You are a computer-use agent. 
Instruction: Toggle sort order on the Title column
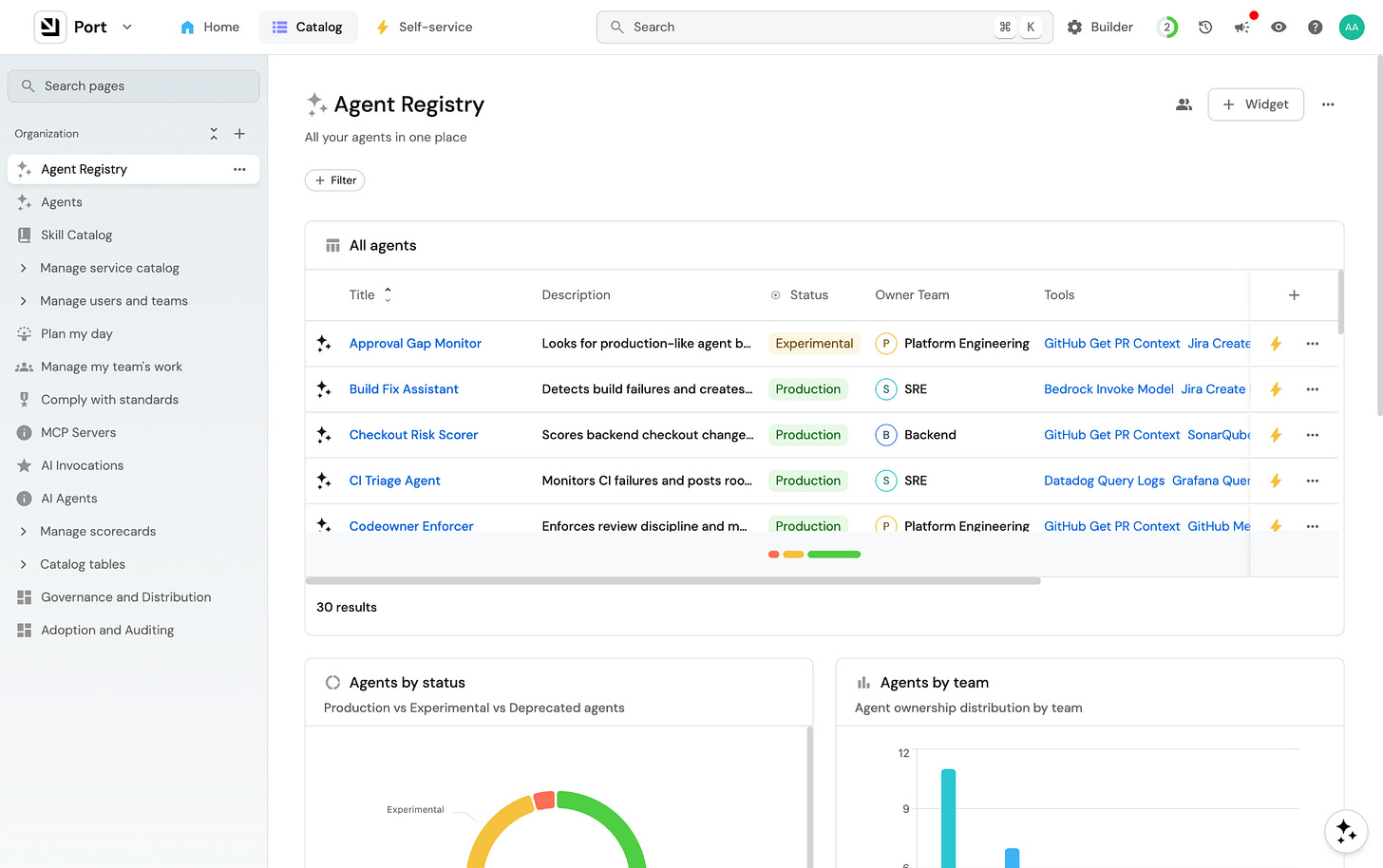point(388,295)
